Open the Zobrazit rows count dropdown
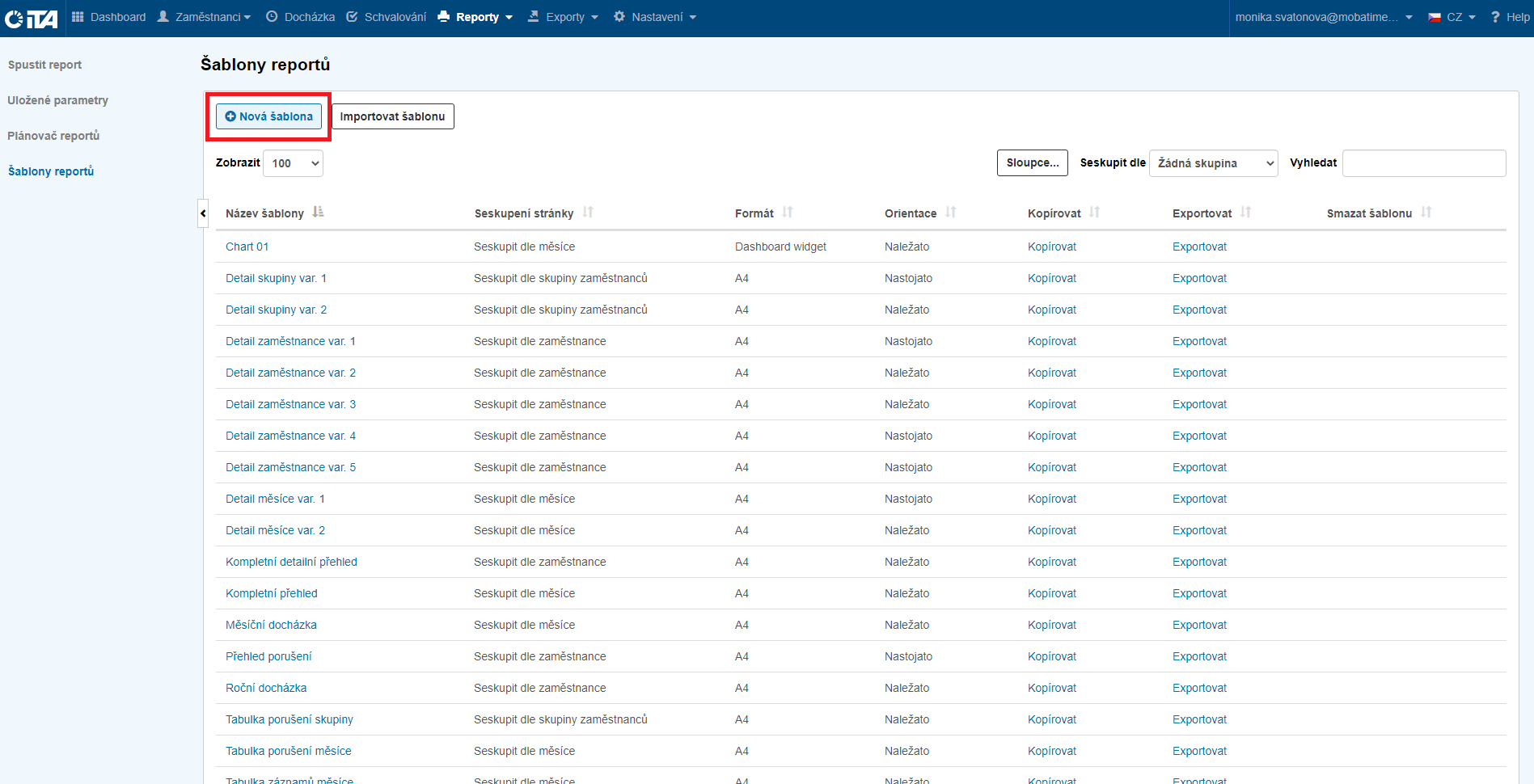Viewport: 1534px width, 784px height. [293, 163]
